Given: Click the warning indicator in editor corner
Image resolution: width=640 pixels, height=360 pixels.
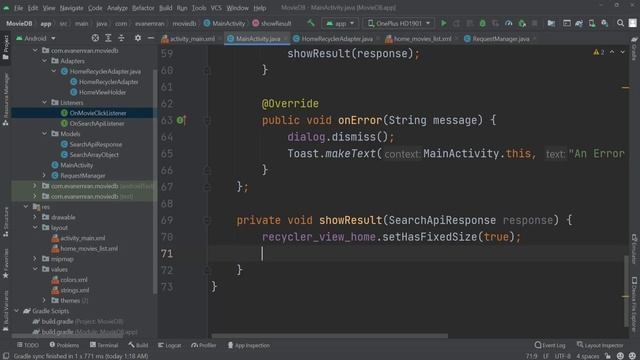Looking at the screenshot, I should (599, 52).
